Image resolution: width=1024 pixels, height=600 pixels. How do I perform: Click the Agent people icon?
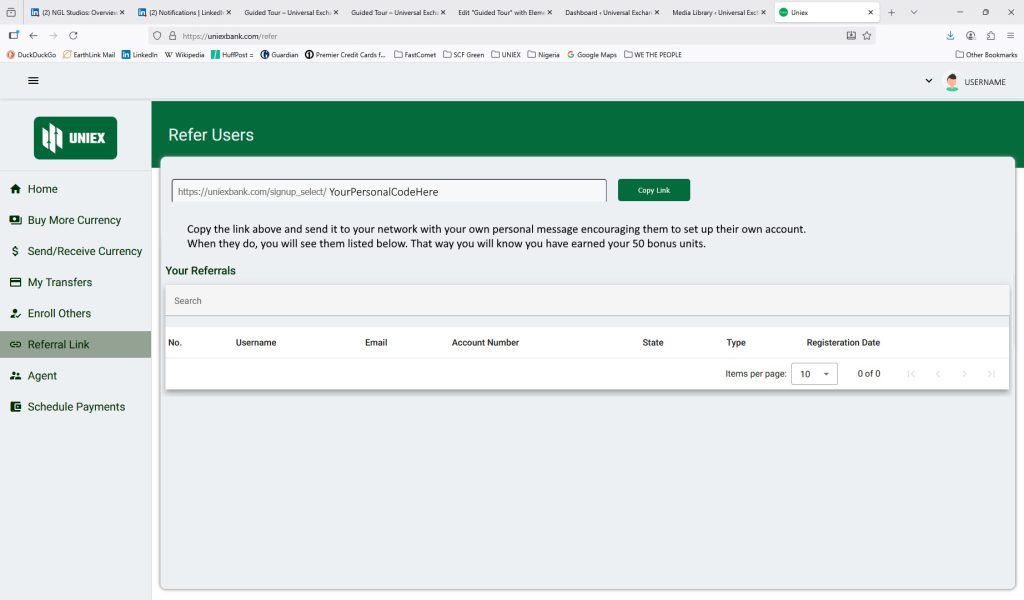point(15,376)
